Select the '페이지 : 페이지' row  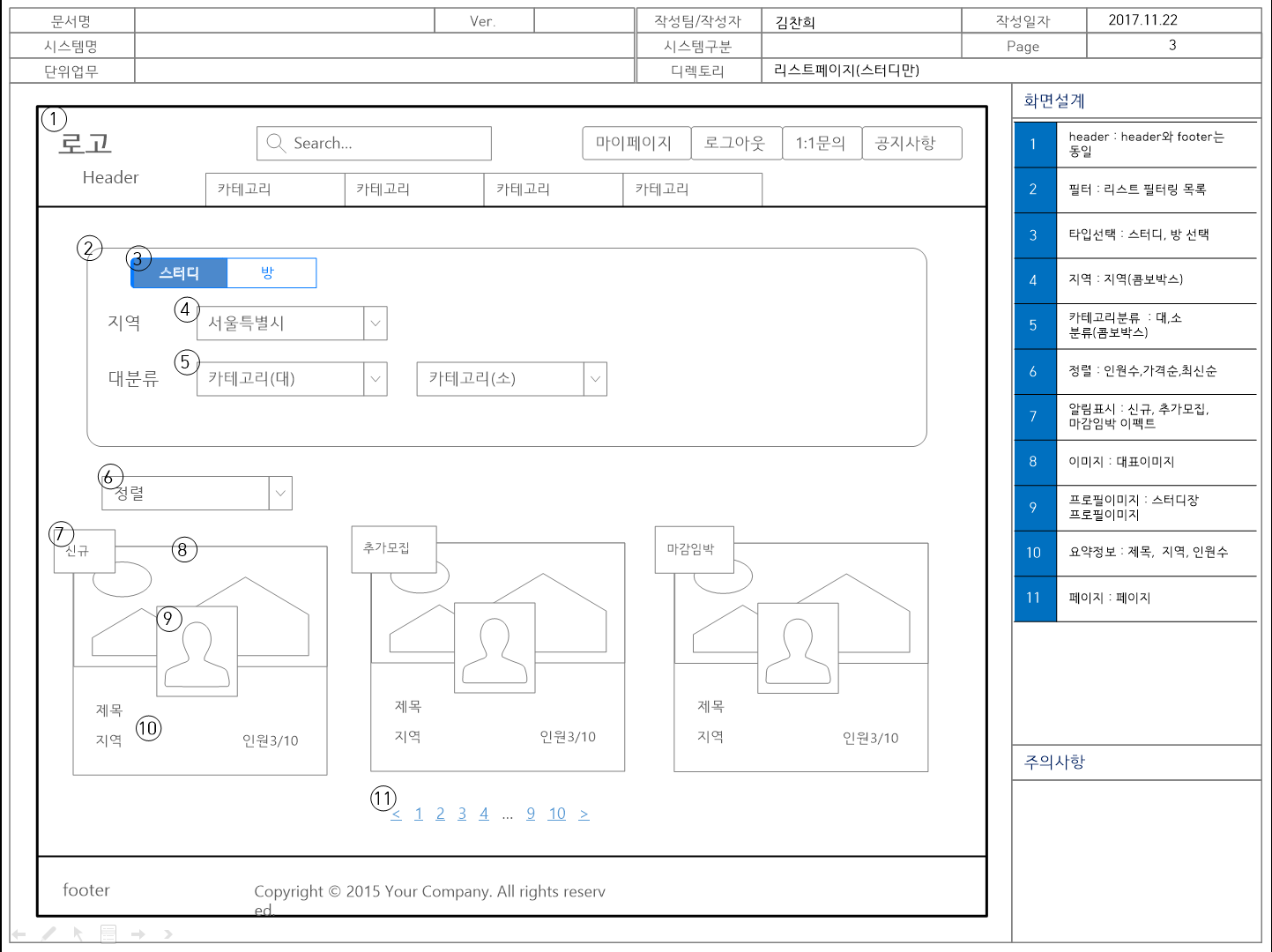point(1135,599)
